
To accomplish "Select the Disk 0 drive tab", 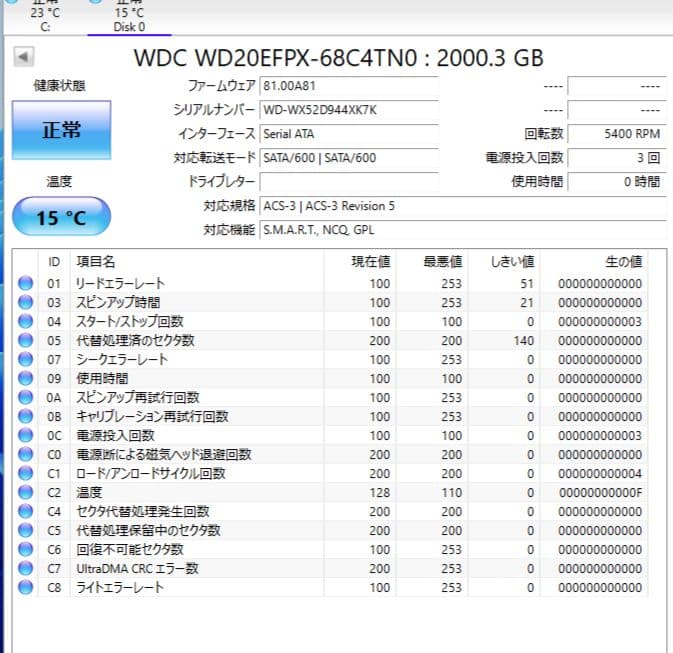I will tap(129, 17).
